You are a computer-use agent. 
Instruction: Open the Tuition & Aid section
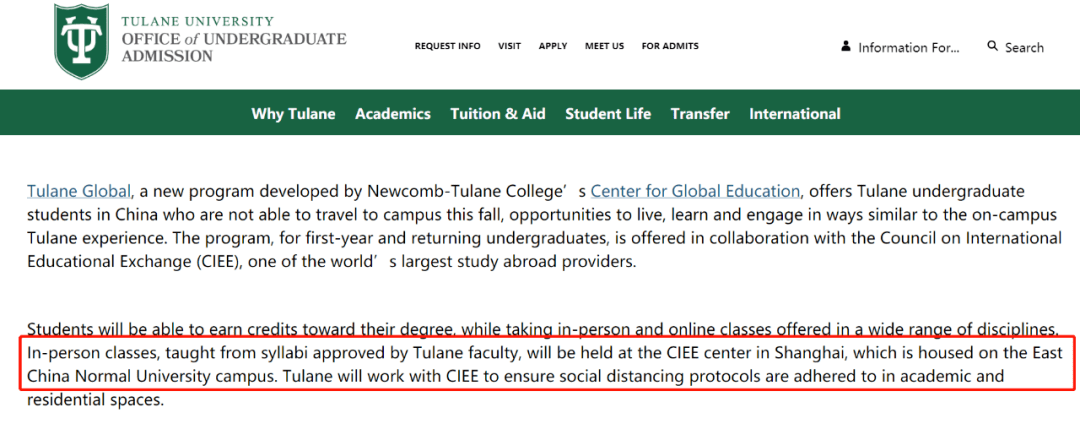pyautogui.click(x=498, y=114)
